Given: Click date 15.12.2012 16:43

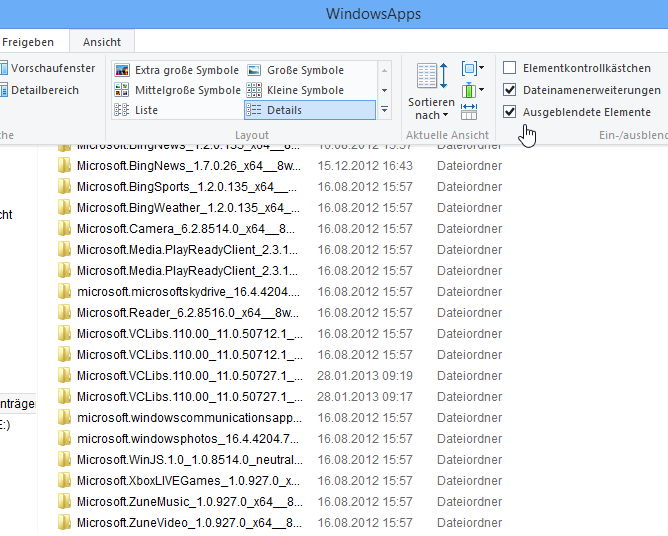Looking at the screenshot, I should click(365, 166).
